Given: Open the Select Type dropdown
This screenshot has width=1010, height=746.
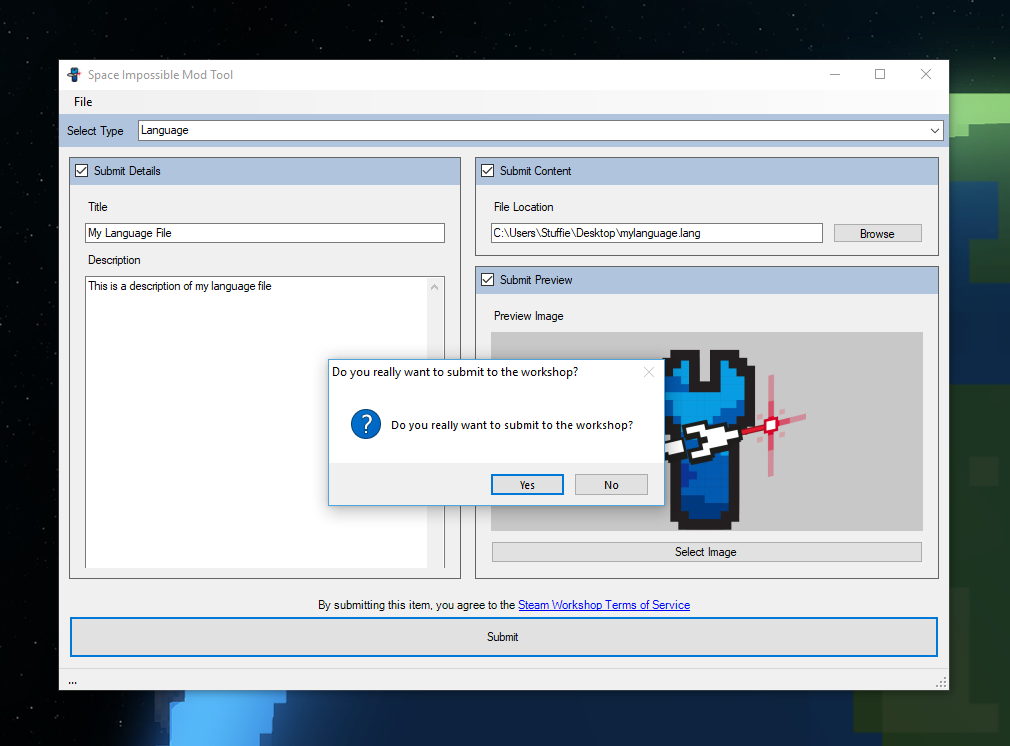Looking at the screenshot, I should pyautogui.click(x=540, y=130).
